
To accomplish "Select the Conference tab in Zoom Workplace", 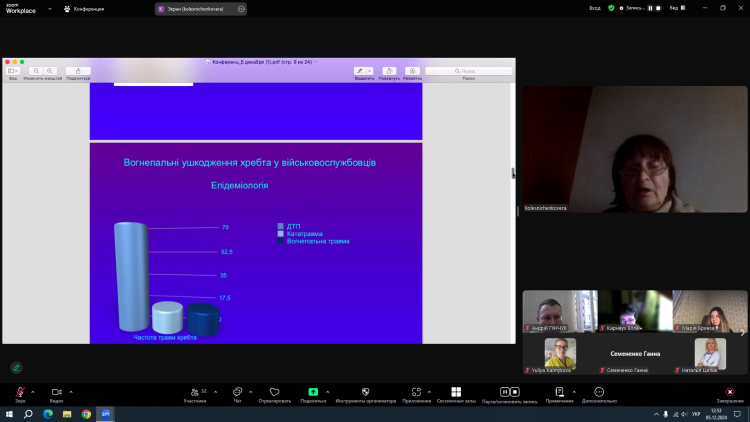I will (82, 8).
